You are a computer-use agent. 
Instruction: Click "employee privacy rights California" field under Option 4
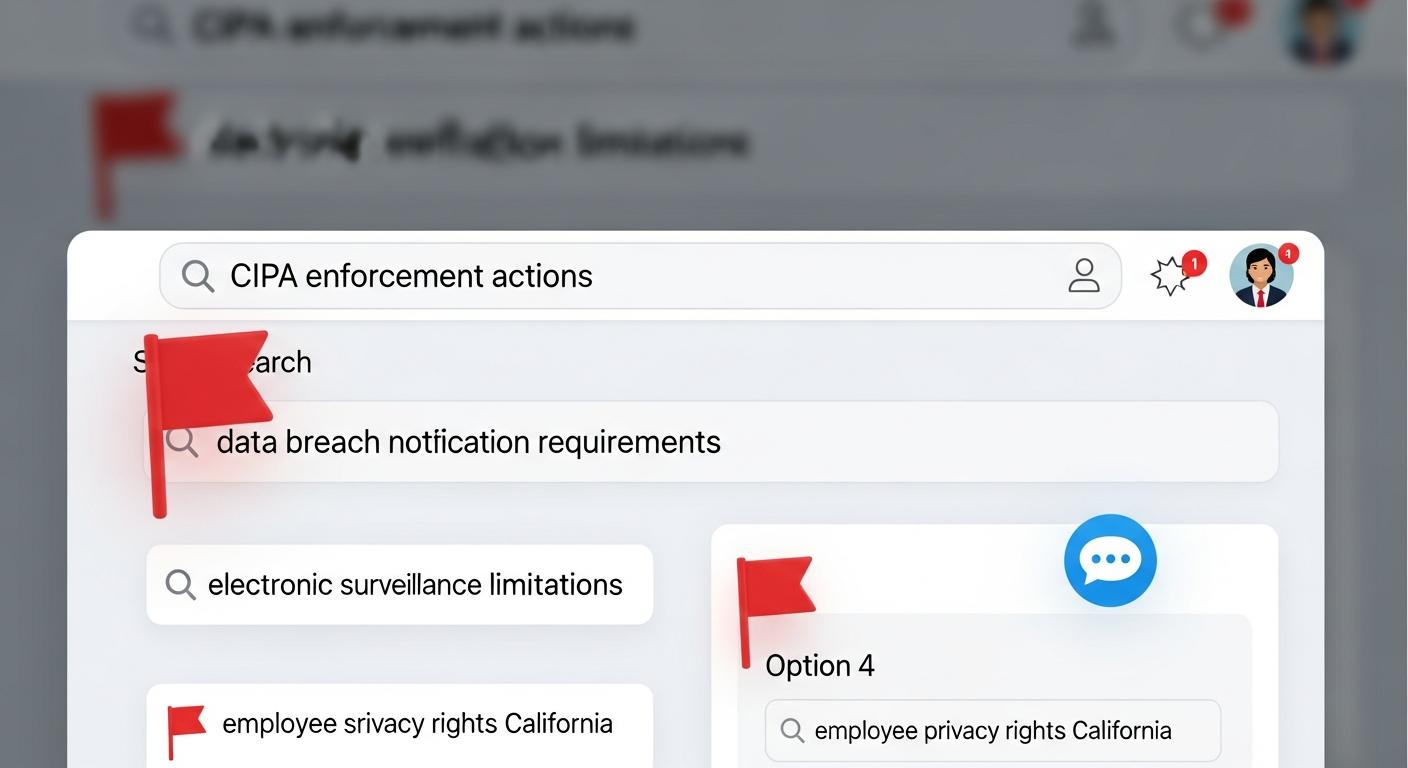coord(992,731)
